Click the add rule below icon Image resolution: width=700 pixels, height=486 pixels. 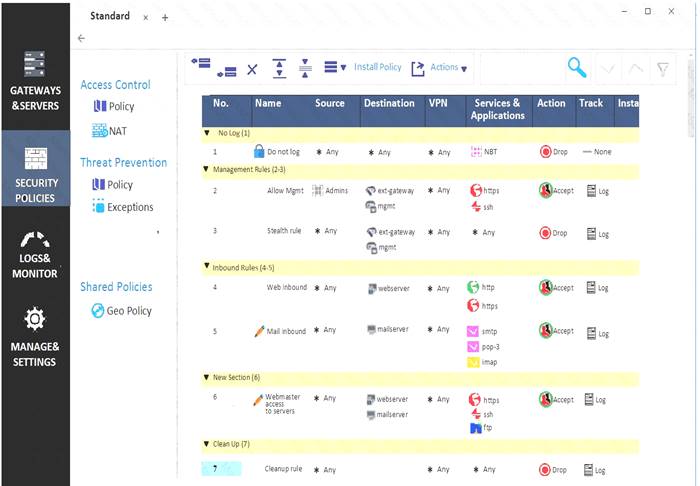pos(227,72)
